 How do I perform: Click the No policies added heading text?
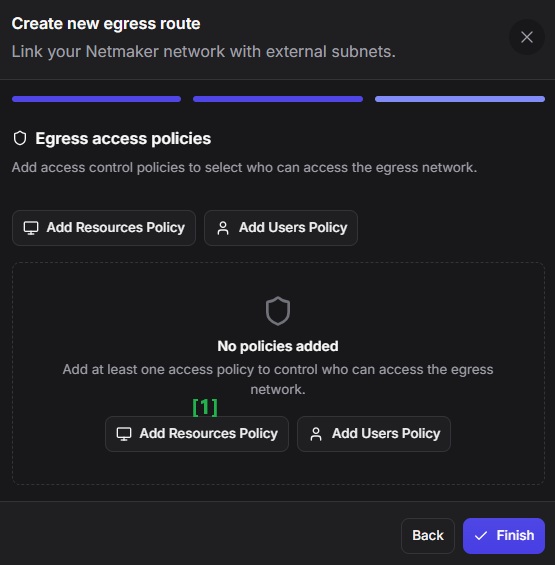[x=278, y=346]
